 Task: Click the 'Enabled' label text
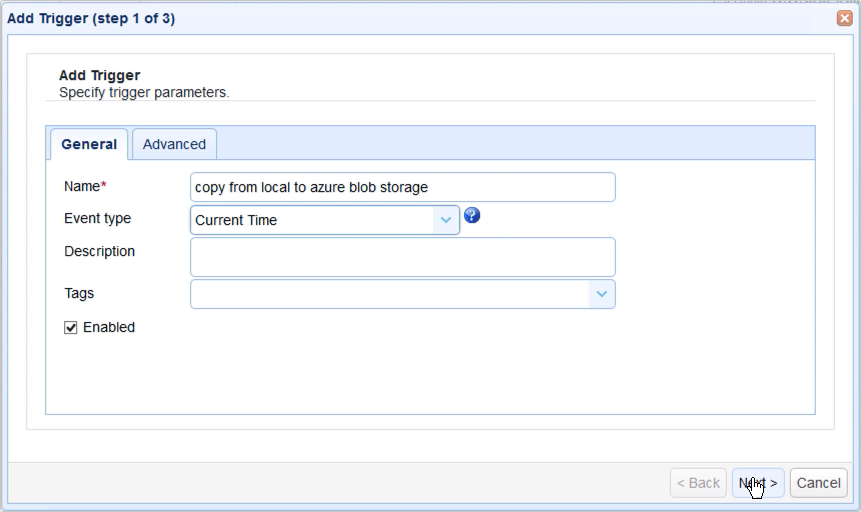[x=109, y=327]
